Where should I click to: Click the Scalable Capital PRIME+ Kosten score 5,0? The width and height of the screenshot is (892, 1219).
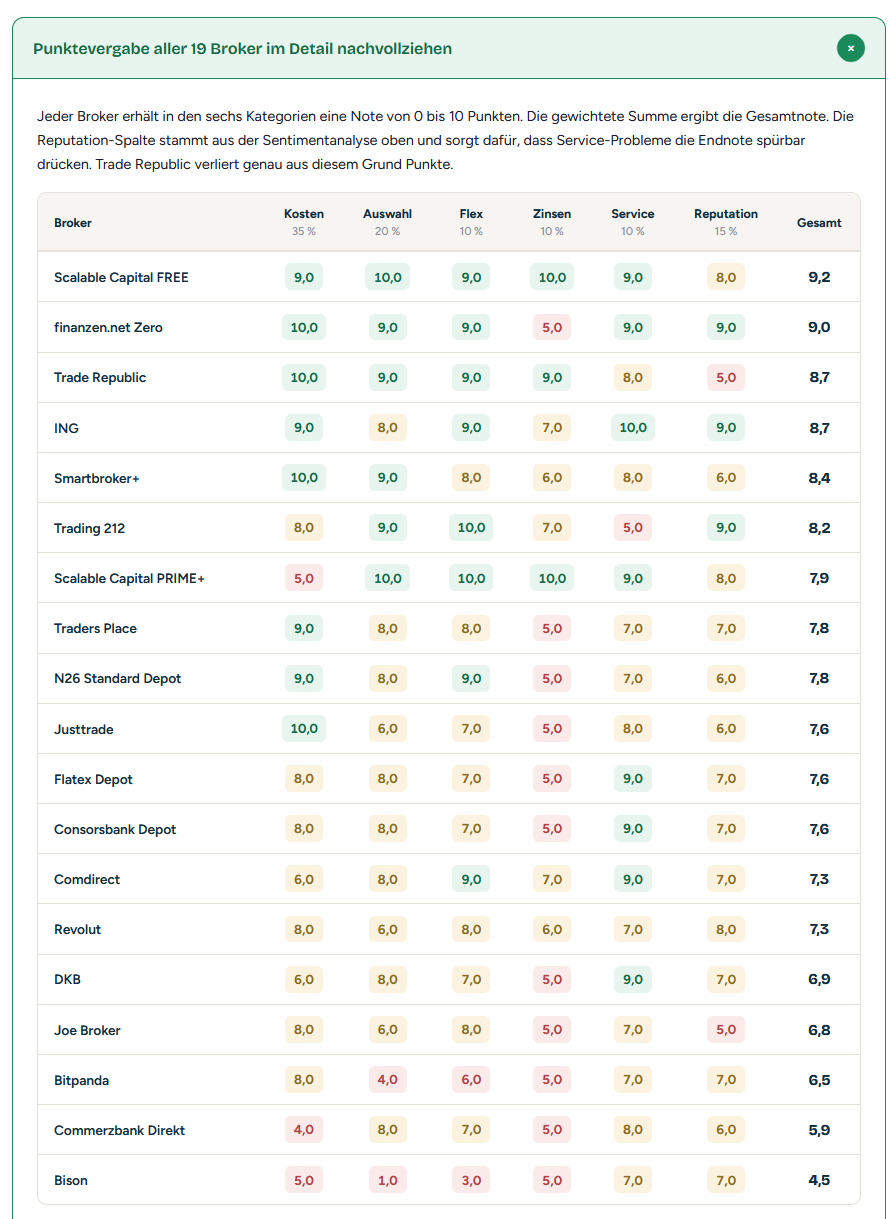(304, 578)
